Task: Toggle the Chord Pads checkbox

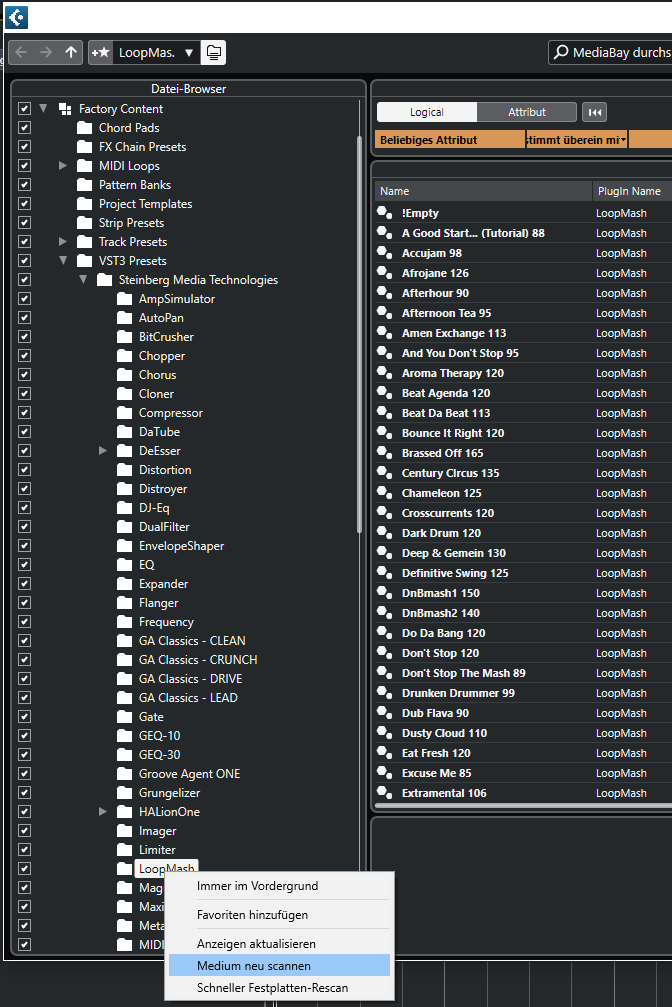Action: point(24,128)
